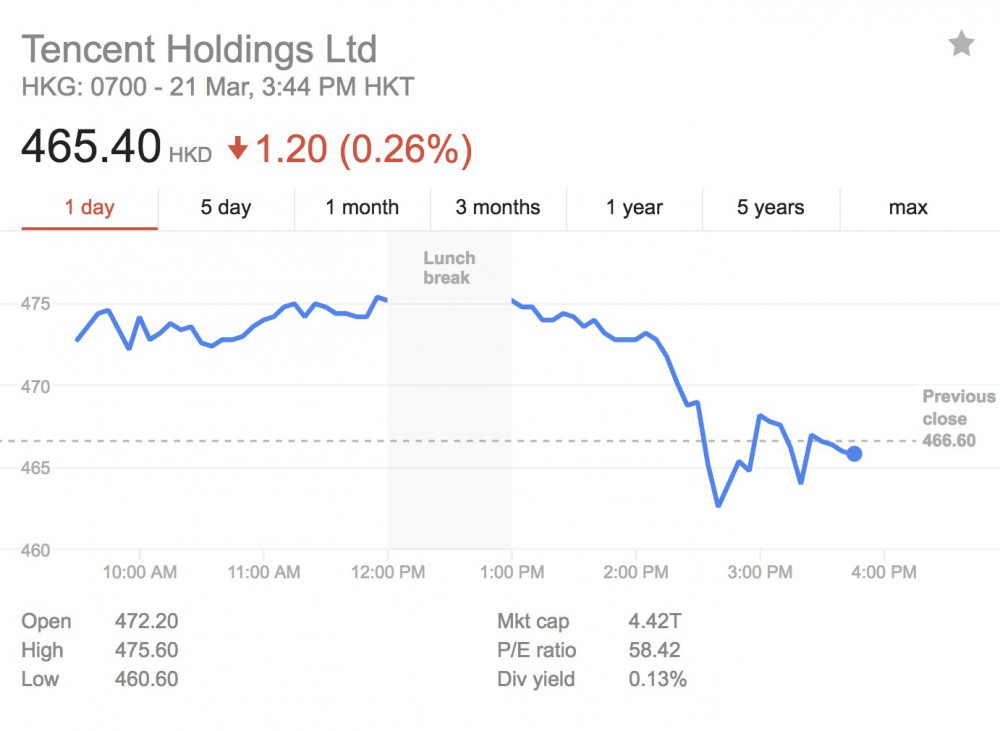Switch chart to max range

pos(908,208)
